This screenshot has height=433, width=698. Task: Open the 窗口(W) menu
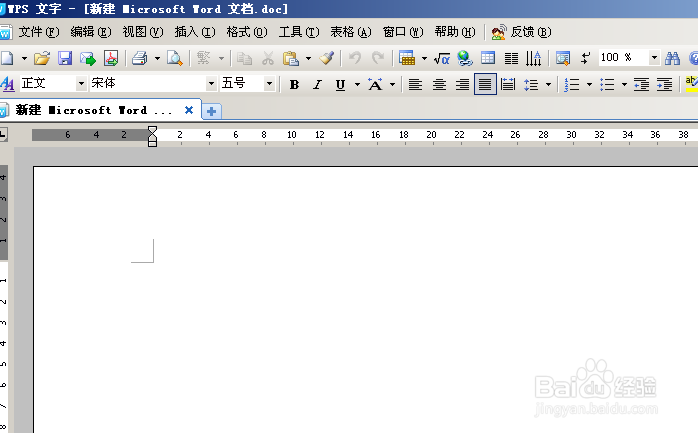[403, 32]
